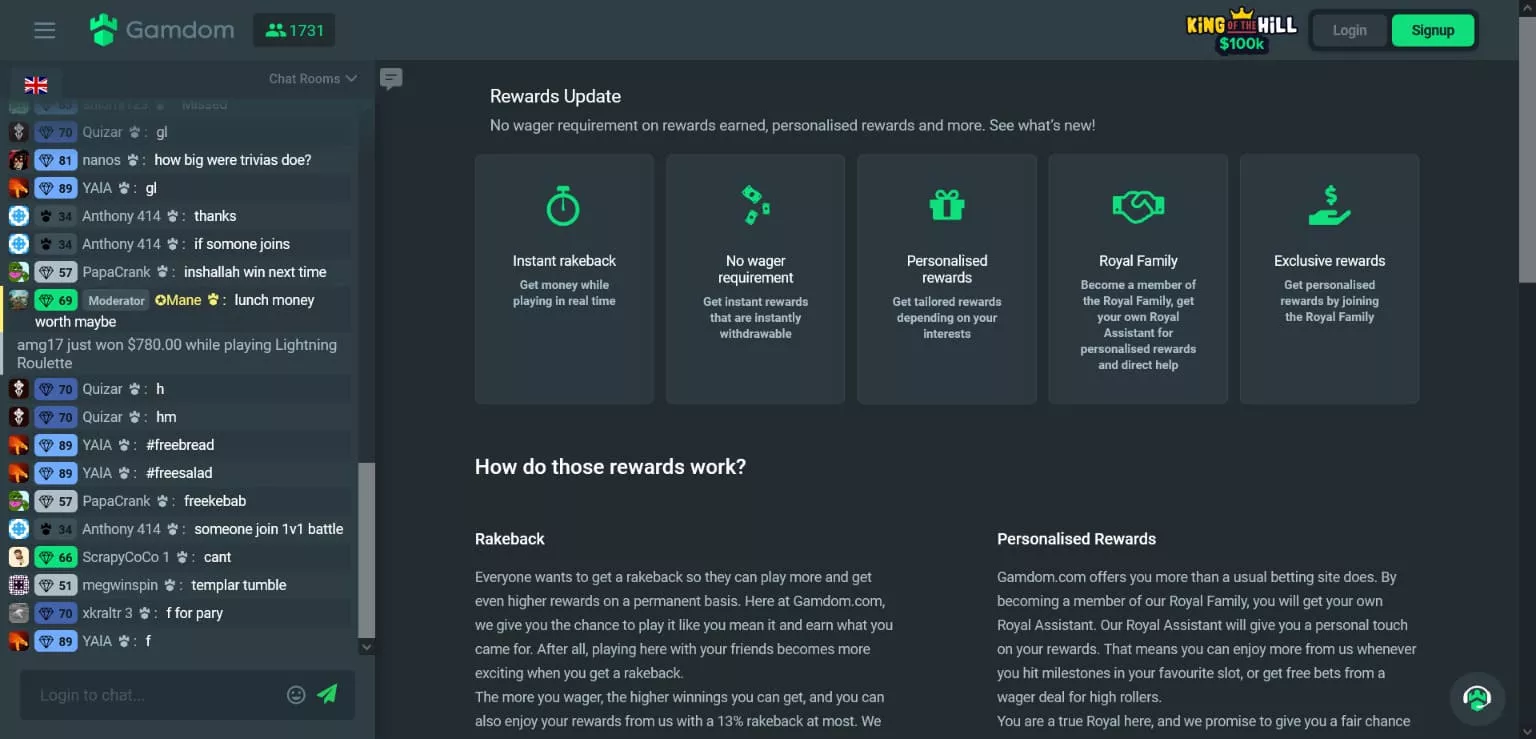Click the 'amg17 just won $780.00' notification

(178, 354)
